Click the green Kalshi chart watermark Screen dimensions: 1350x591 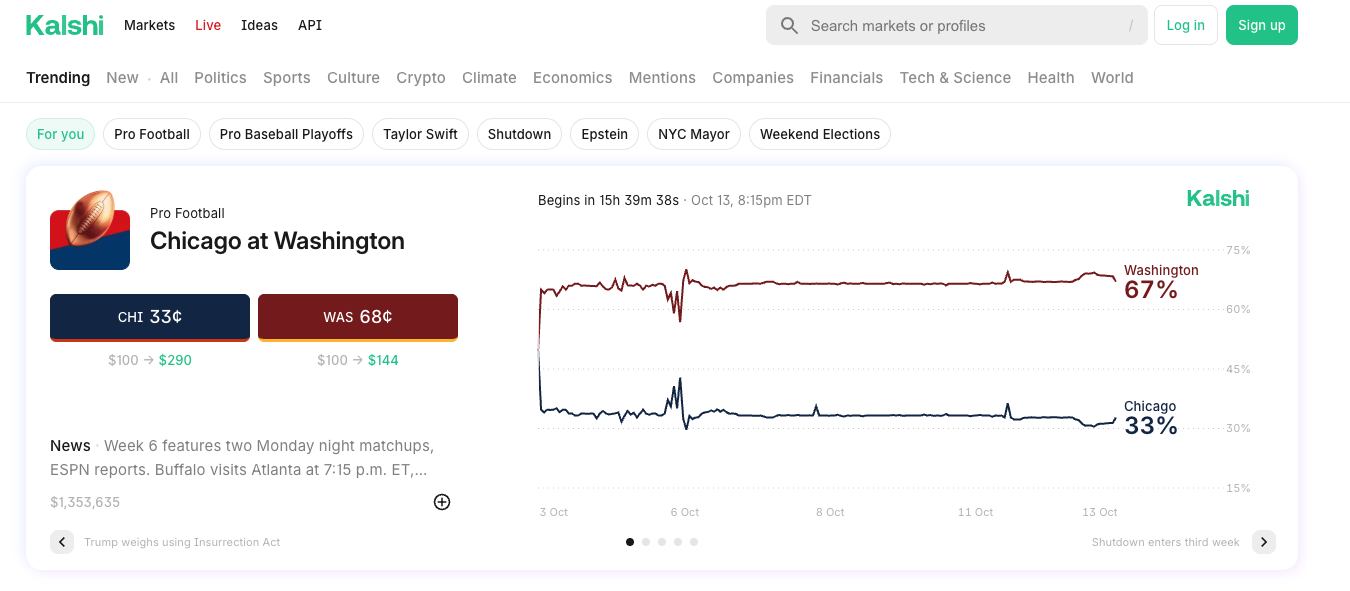point(1218,199)
